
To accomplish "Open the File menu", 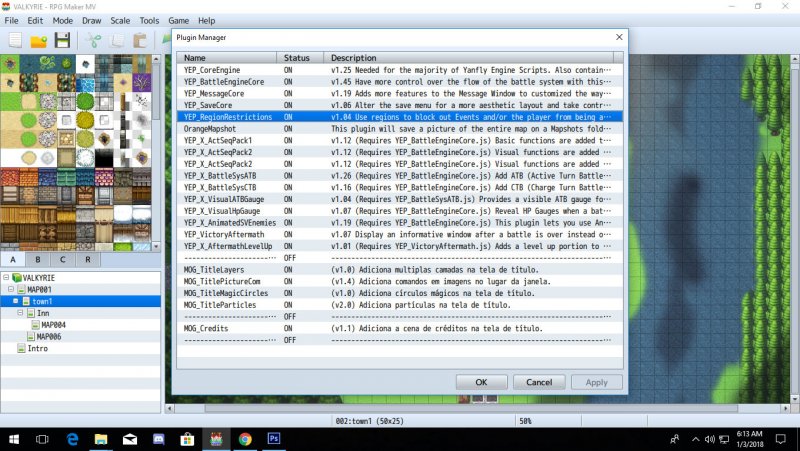I will point(11,20).
